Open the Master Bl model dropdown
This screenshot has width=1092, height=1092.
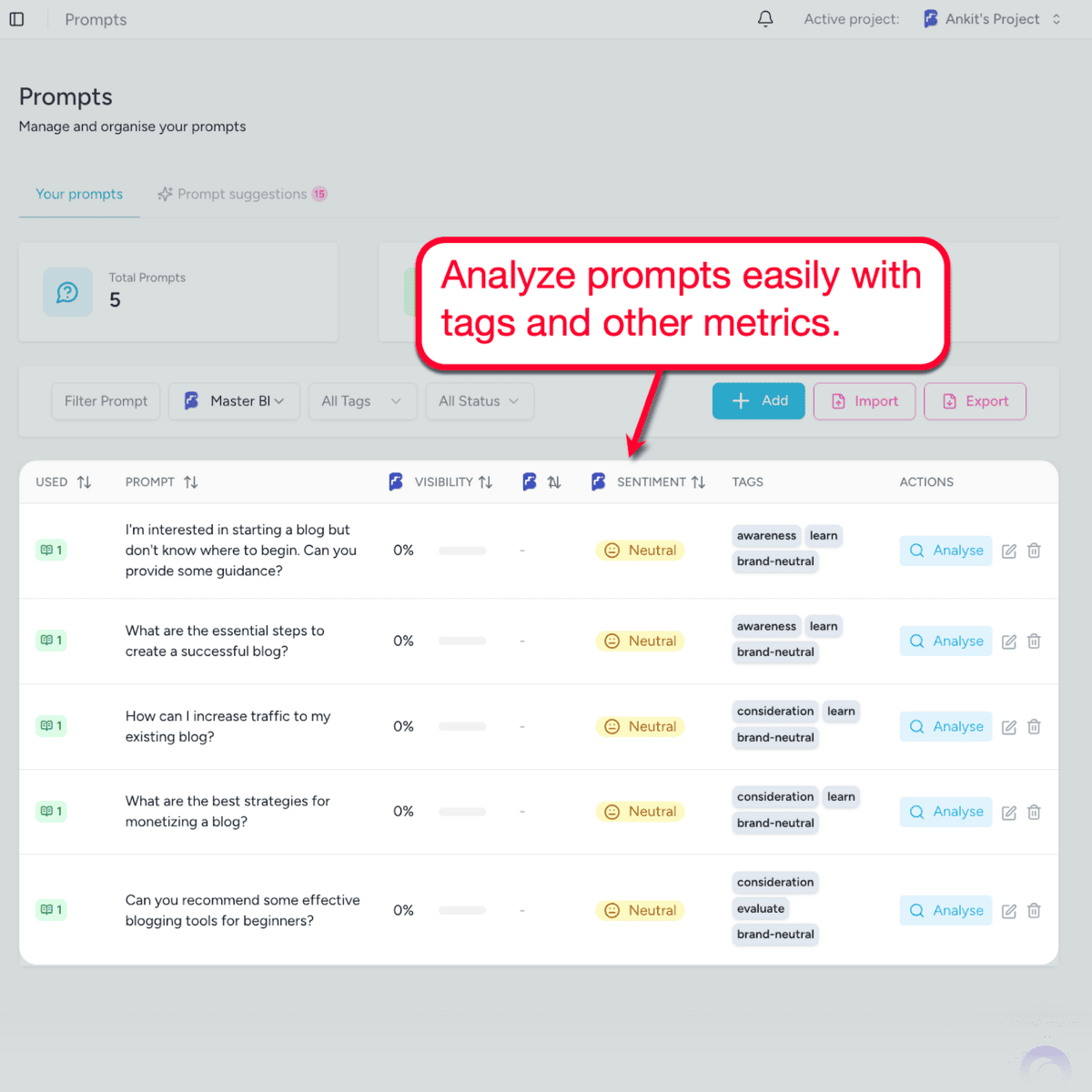click(x=235, y=401)
